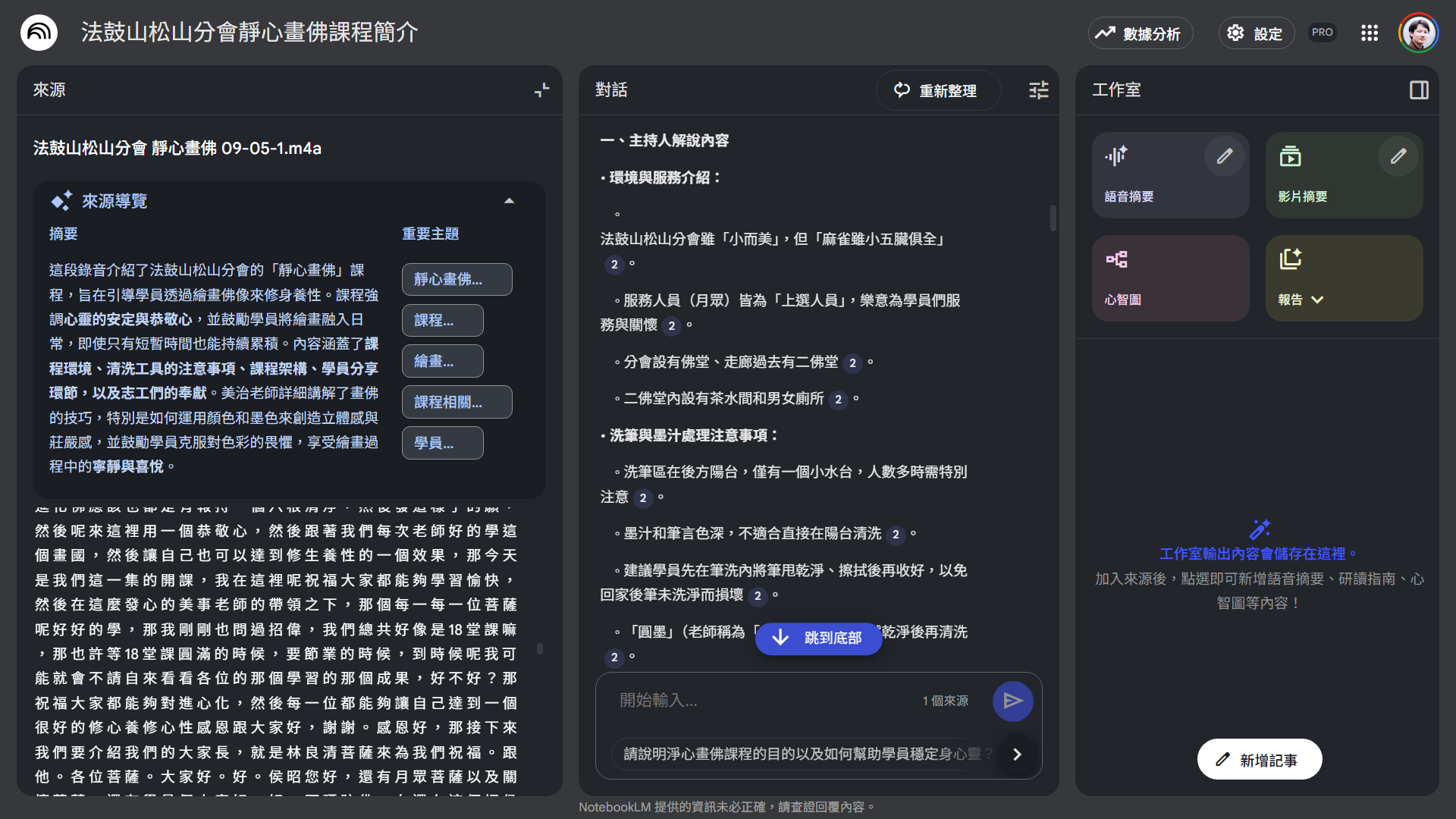Send message with arrow icon
The height and width of the screenshot is (819, 1456).
(1012, 701)
